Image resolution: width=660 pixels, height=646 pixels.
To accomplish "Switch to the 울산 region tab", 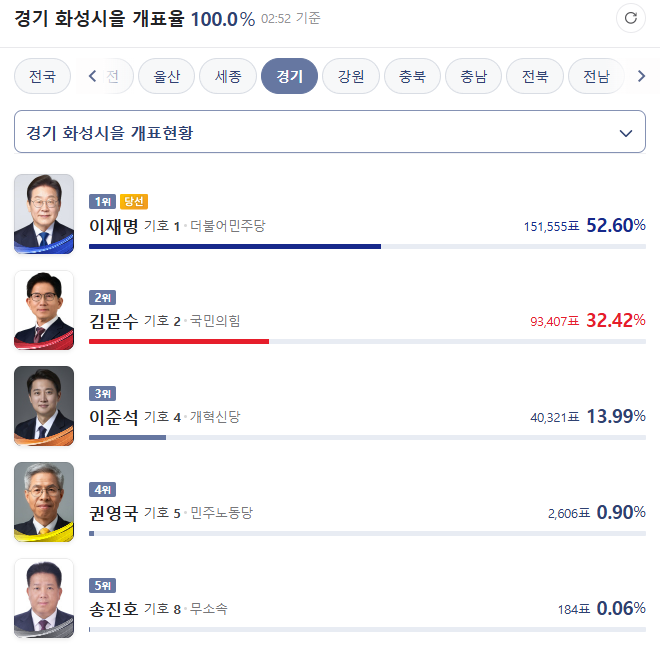I will coord(167,76).
